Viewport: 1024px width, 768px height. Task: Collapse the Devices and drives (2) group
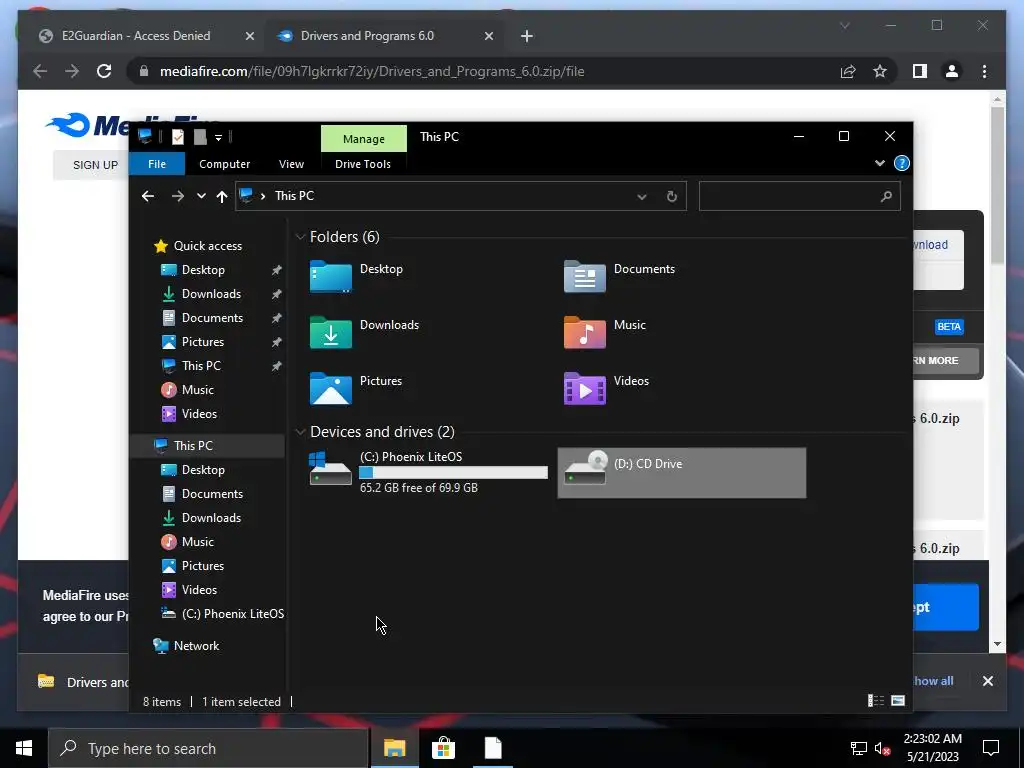(x=300, y=432)
